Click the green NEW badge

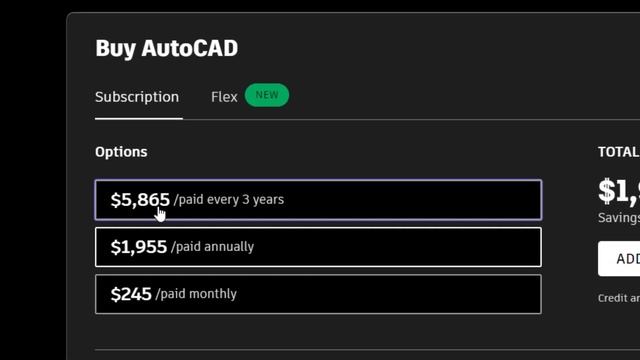(267, 95)
